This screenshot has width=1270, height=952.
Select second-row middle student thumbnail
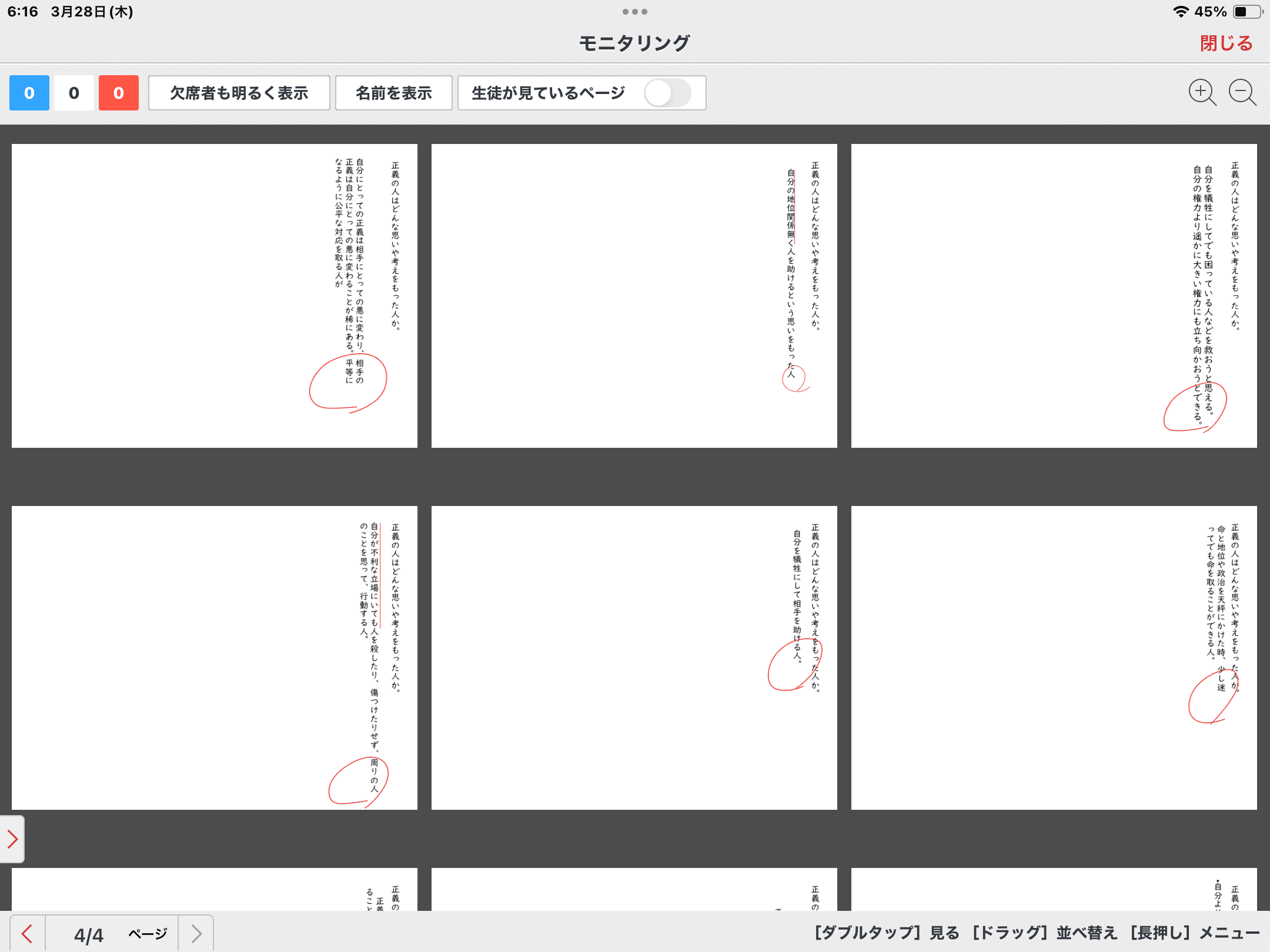[x=634, y=657]
